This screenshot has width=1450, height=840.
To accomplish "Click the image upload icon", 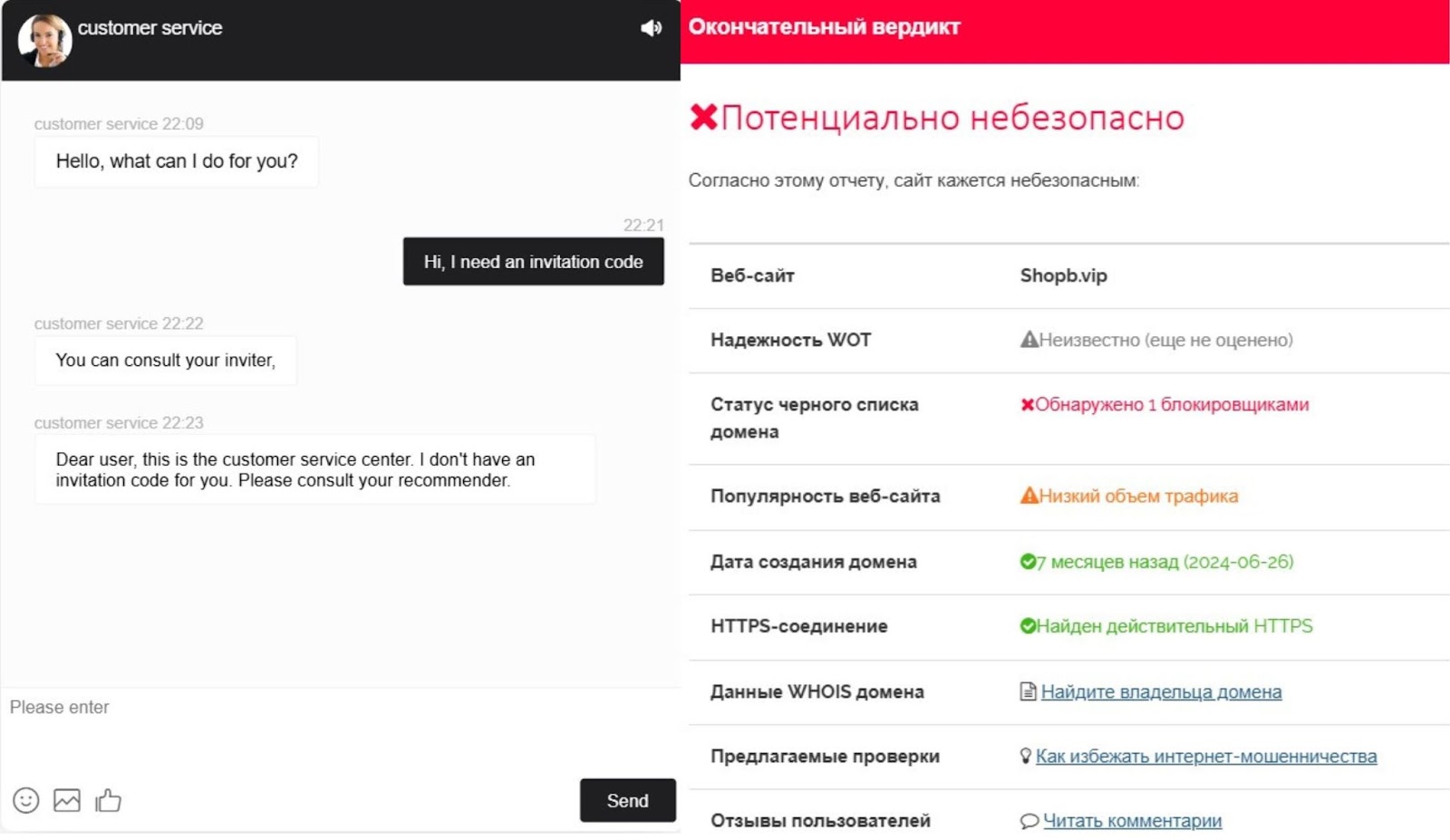I will point(67,800).
